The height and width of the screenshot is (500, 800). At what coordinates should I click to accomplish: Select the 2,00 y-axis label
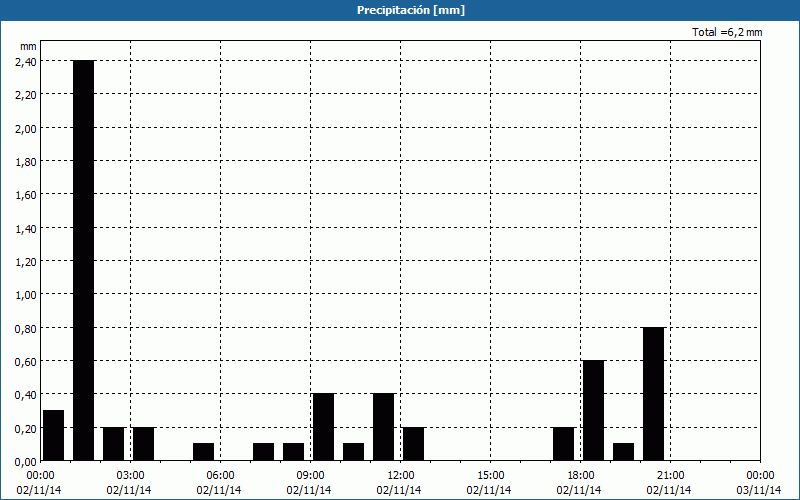(26, 128)
